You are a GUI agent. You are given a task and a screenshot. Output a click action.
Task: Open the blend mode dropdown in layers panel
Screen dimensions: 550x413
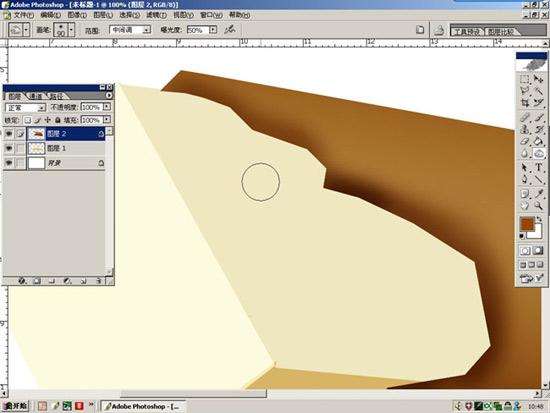pyautogui.click(x=26, y=107)
